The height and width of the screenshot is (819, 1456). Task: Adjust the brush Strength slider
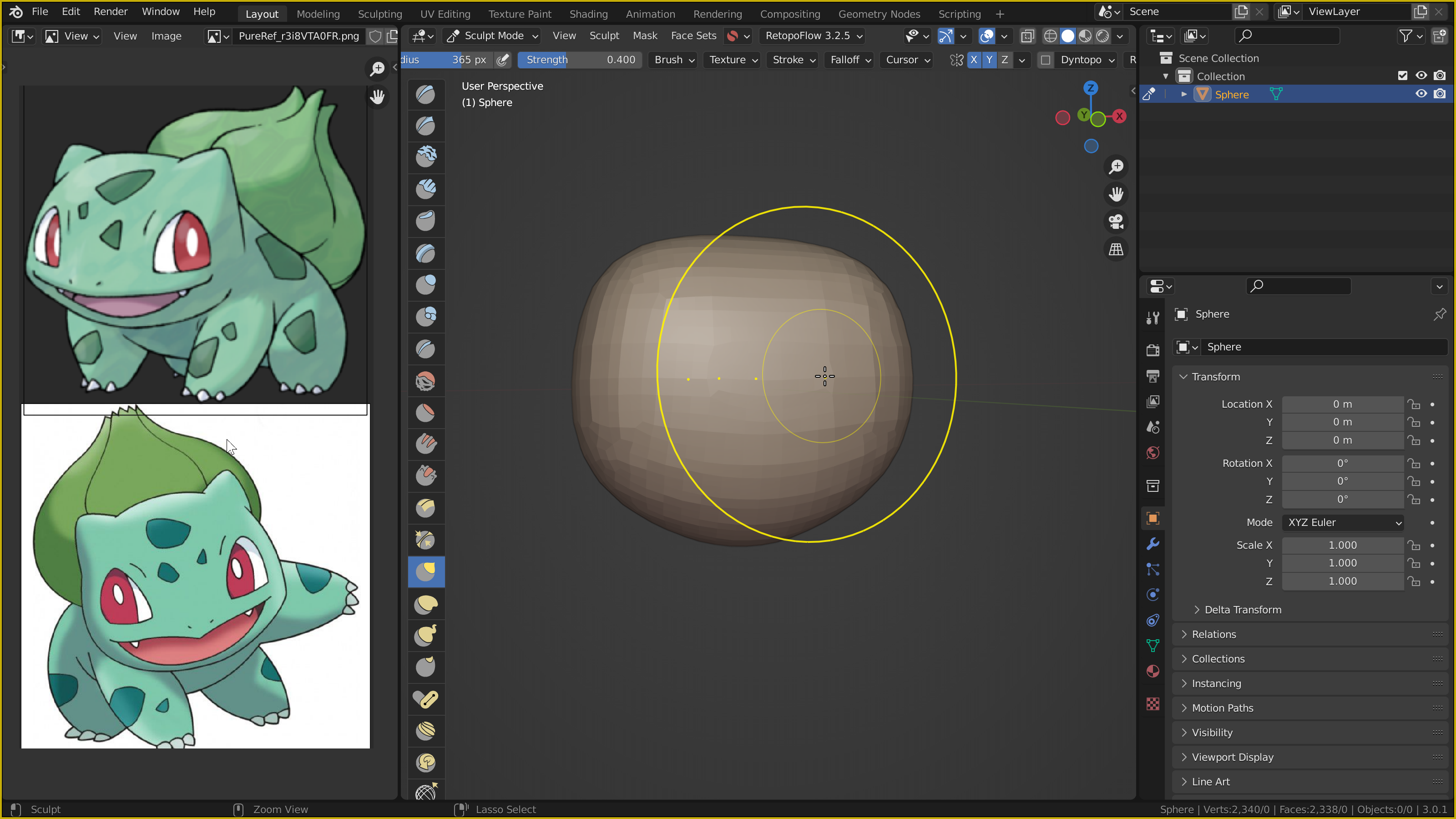point(579,60)
